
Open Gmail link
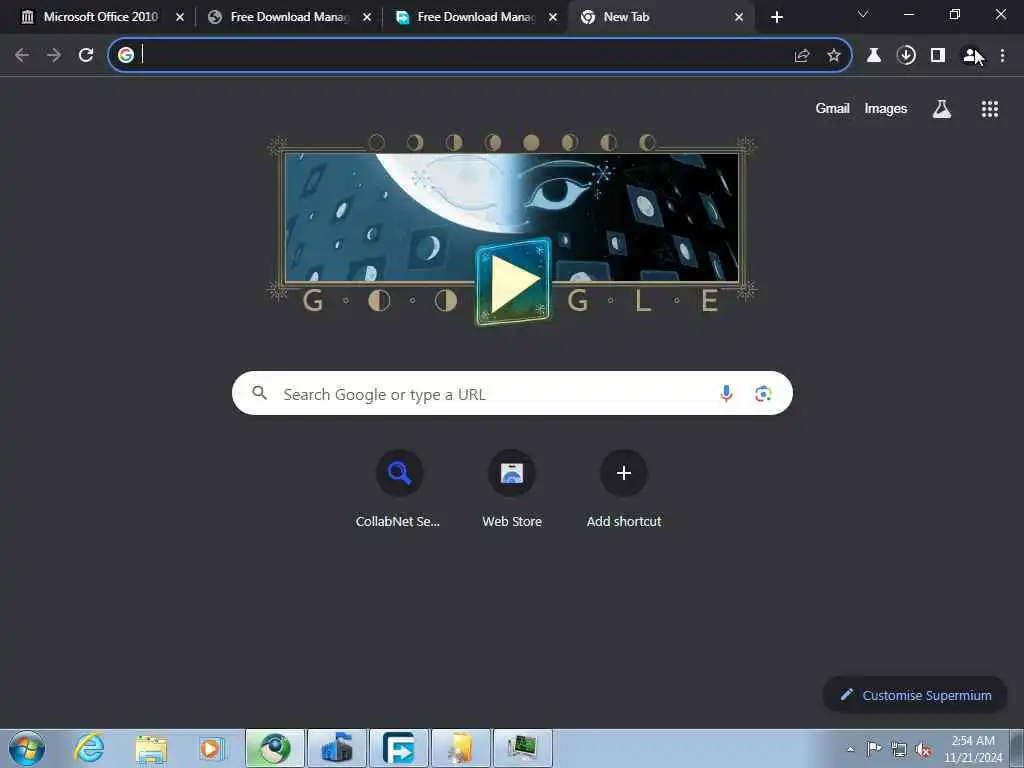[x=832, y=108]
